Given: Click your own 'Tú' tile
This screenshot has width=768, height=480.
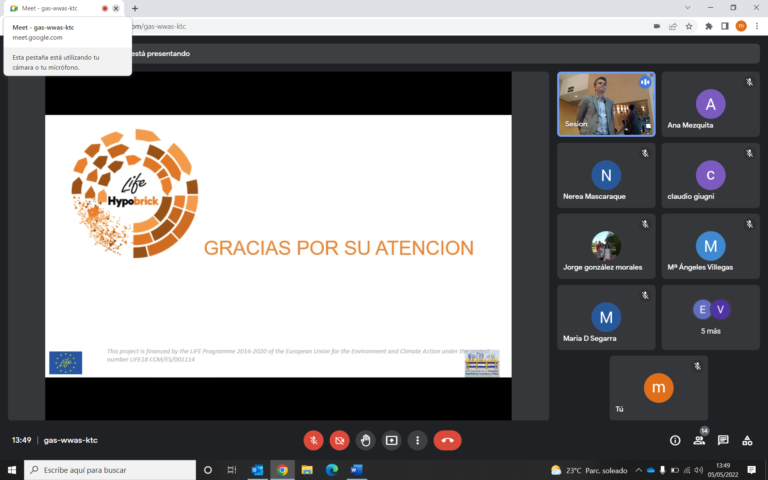Looking at the screenshot, I should point(658,388).
